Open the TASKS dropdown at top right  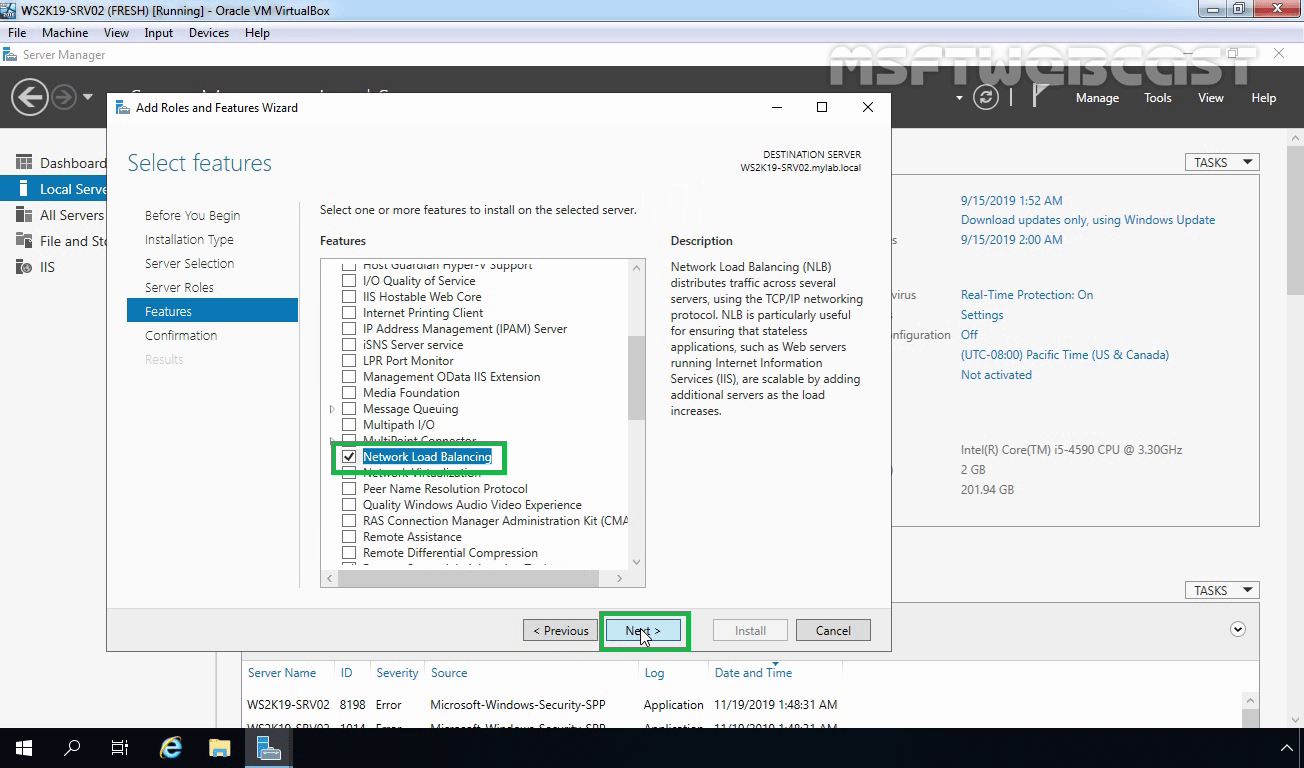pyautogui.click(x=1221, y=161)
